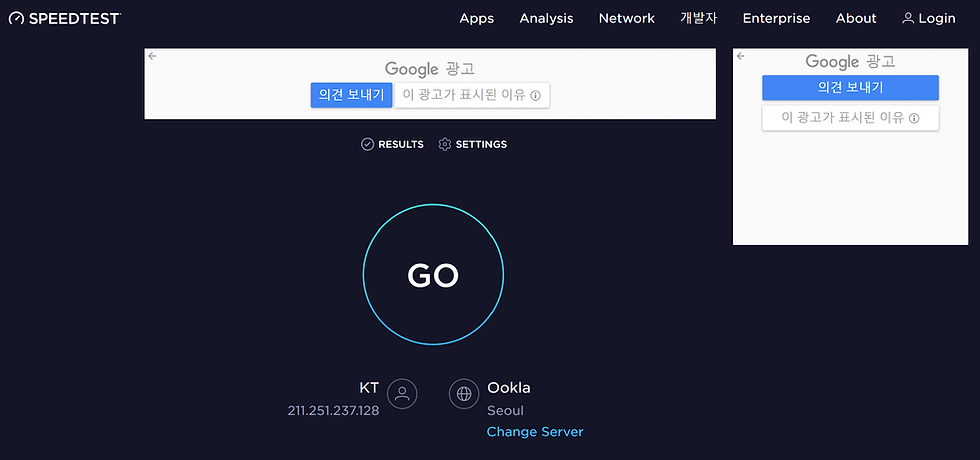This screenshot has width=980, height=460.
Task: Click the Settings gear icon
Action: [x=445, y=144]
